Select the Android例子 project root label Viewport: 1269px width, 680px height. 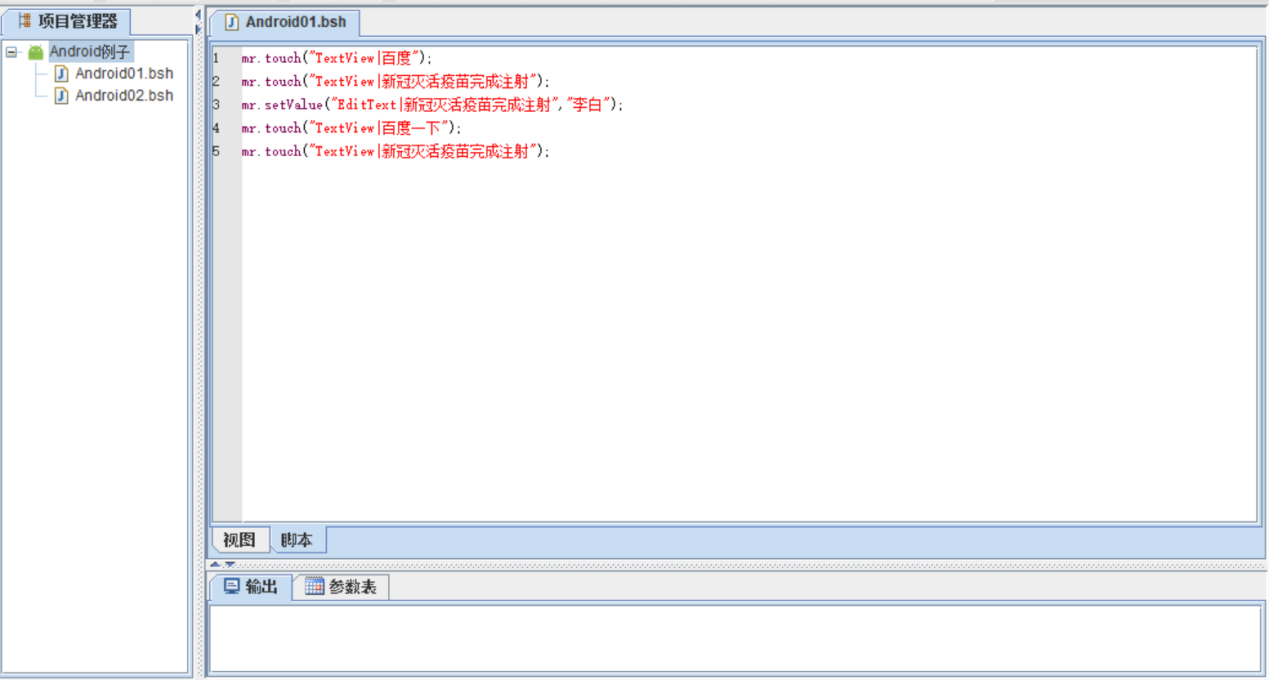[90, 52]
